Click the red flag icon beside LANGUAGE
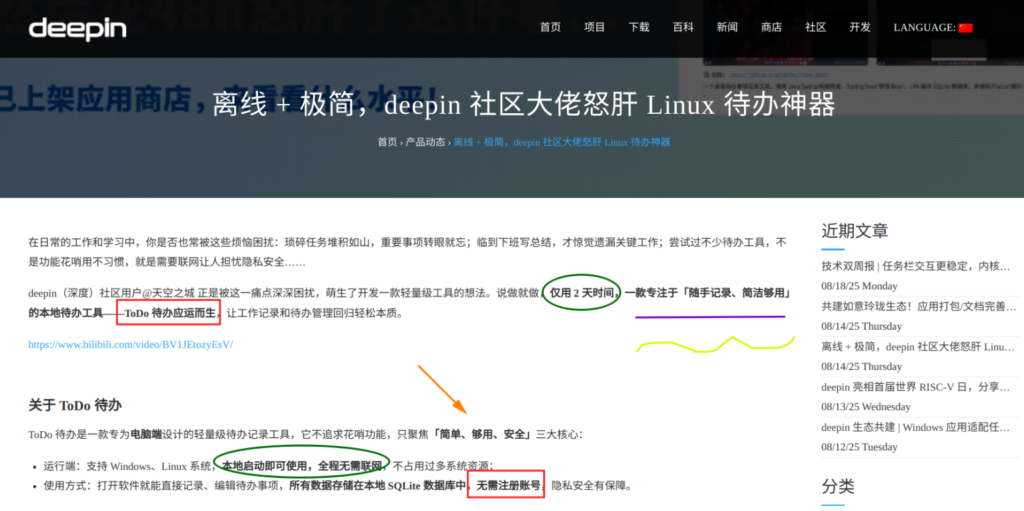1024x511 pixels. (x=965, y=28)
